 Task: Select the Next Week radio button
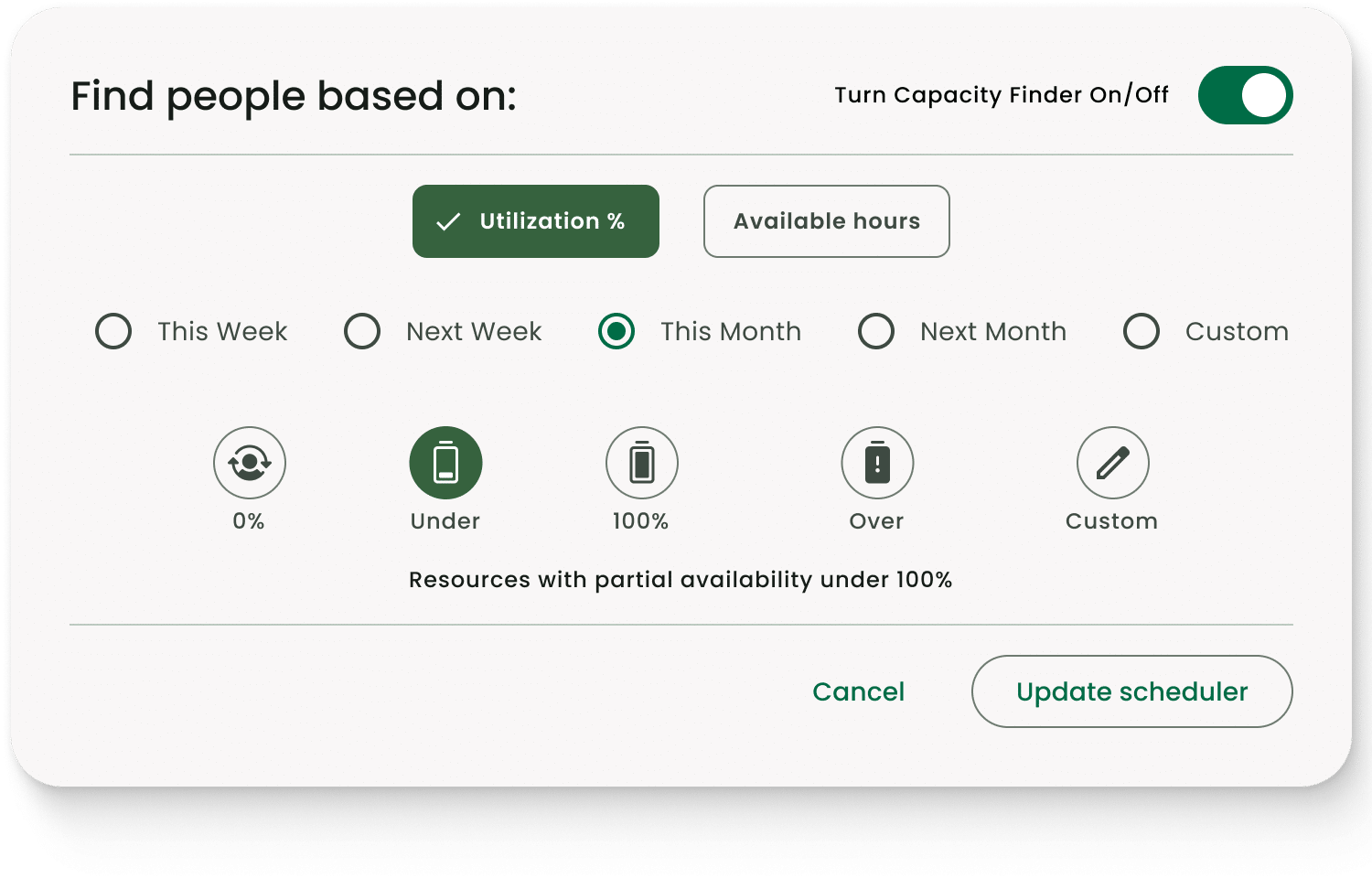362,331
